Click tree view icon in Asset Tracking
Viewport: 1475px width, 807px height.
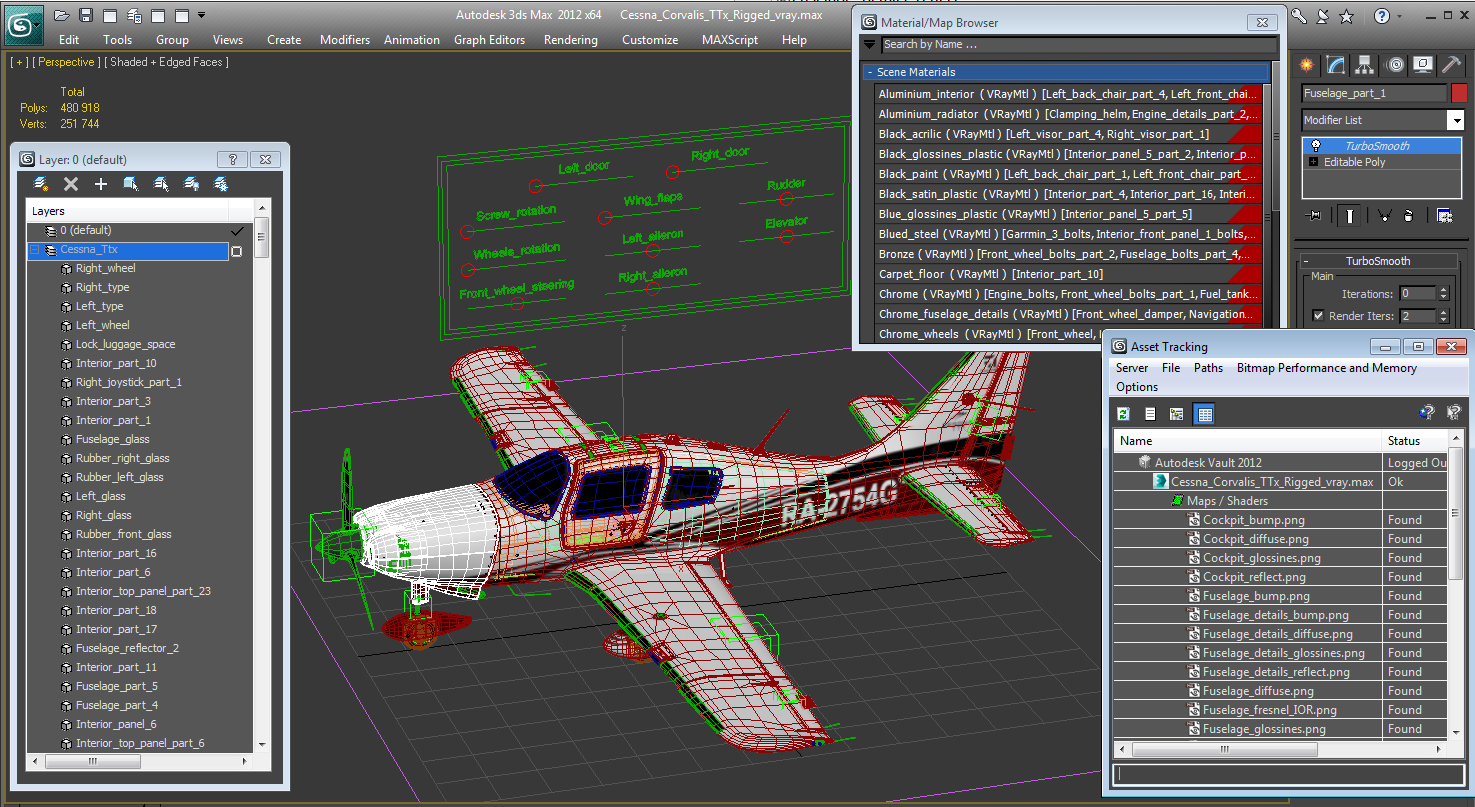[1177, 414]
